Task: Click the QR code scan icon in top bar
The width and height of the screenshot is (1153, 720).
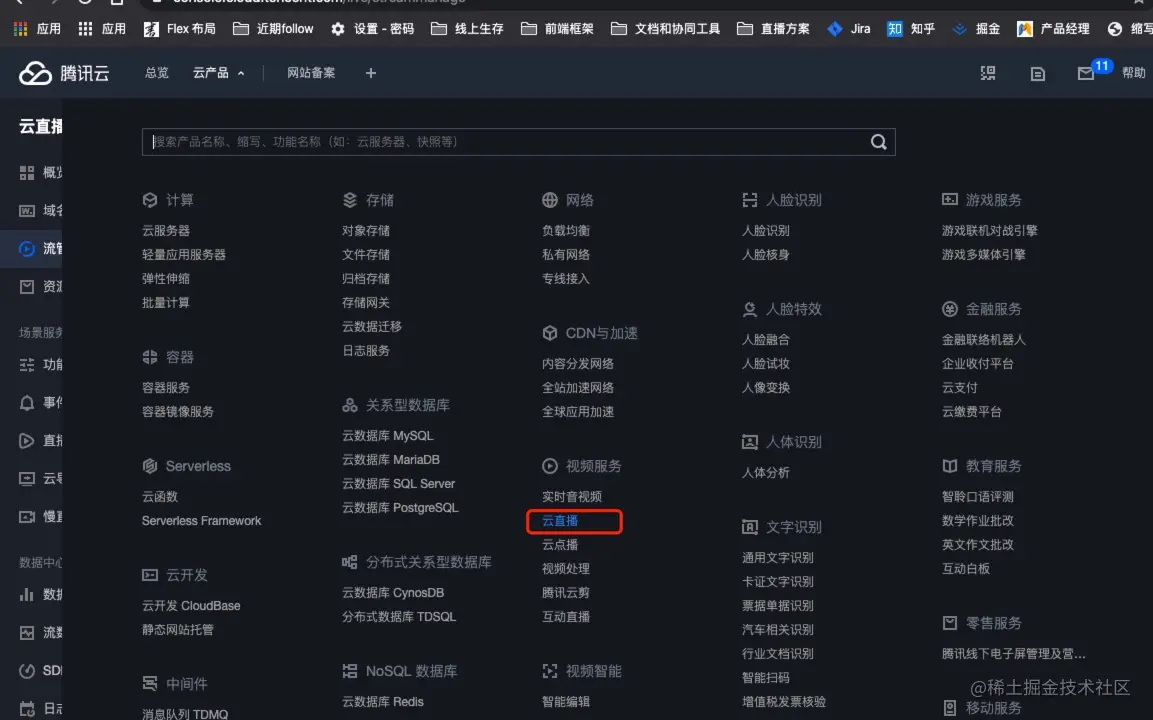Action: click(x=988, y=72)
